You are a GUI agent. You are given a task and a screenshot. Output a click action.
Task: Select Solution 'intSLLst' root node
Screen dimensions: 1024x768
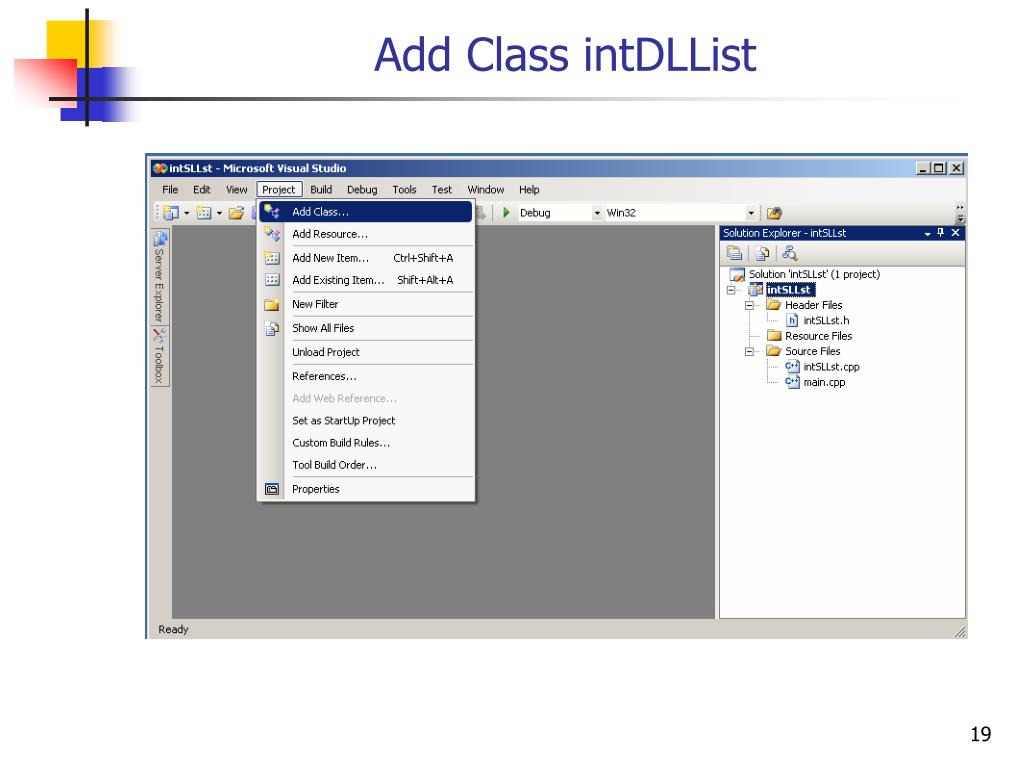coord(814,274)
